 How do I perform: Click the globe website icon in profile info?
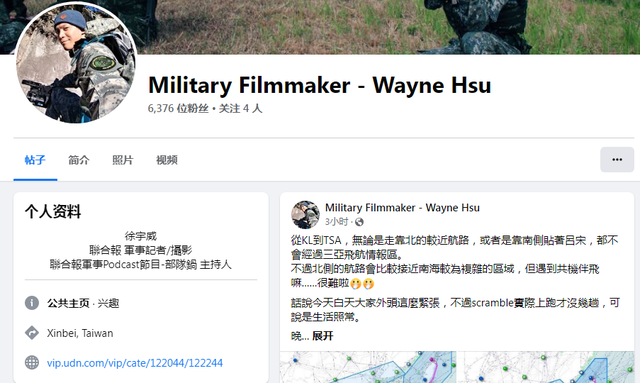[x=32, y=363]
